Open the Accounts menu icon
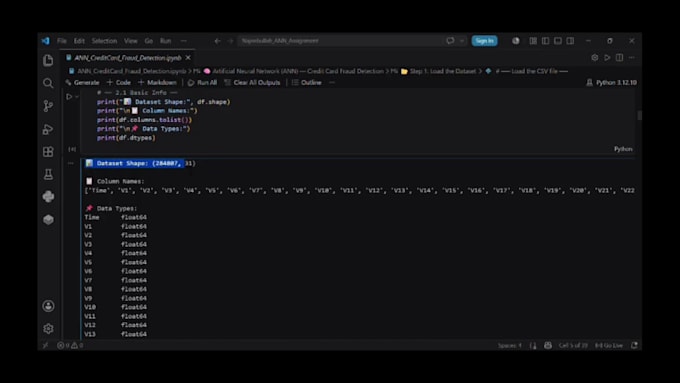Screen dimensions: 680x383 48,306
